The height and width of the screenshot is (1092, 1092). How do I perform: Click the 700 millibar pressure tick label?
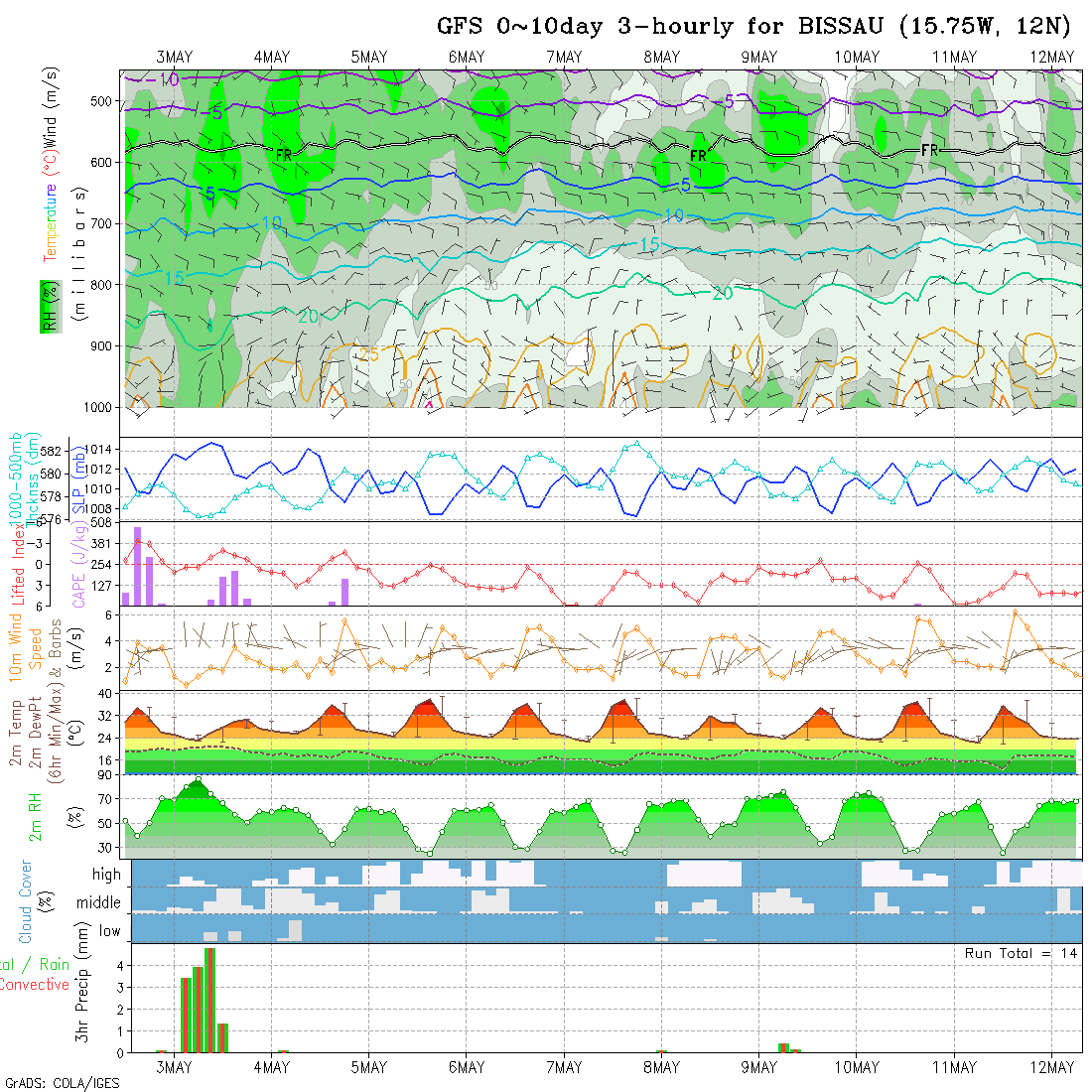[101, 224]
